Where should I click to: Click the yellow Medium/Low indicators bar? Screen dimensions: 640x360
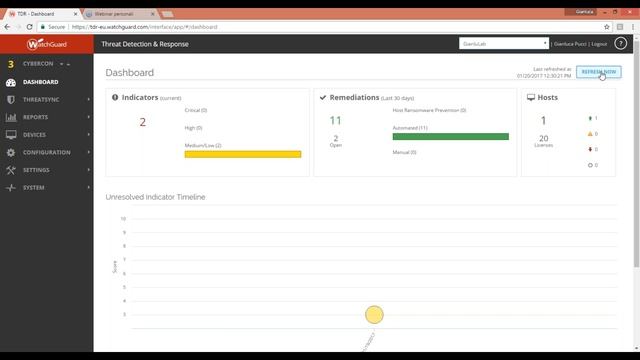click(243, 154)
